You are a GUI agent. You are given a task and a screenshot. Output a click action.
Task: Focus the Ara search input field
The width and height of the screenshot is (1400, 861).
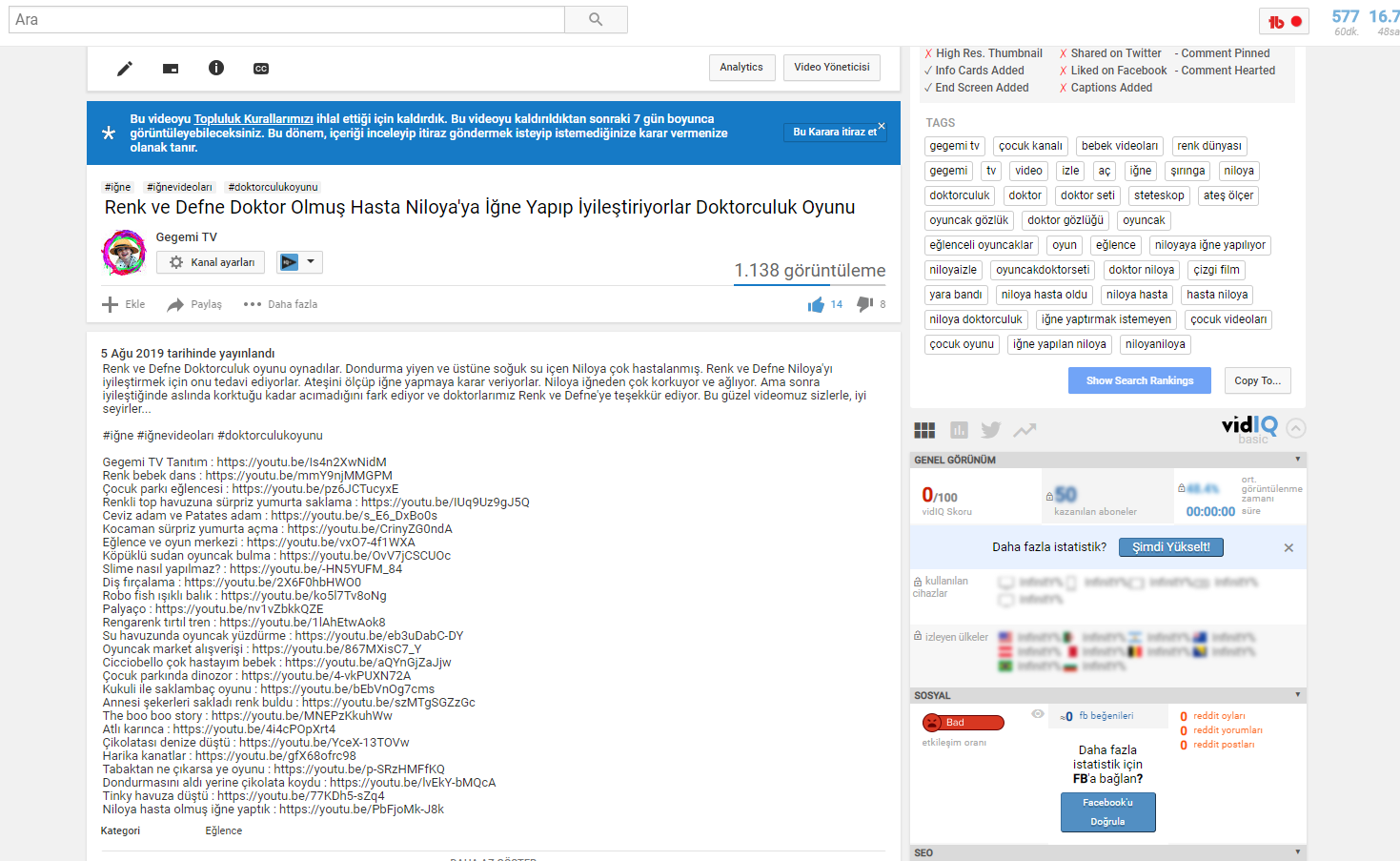click(287, 19)
